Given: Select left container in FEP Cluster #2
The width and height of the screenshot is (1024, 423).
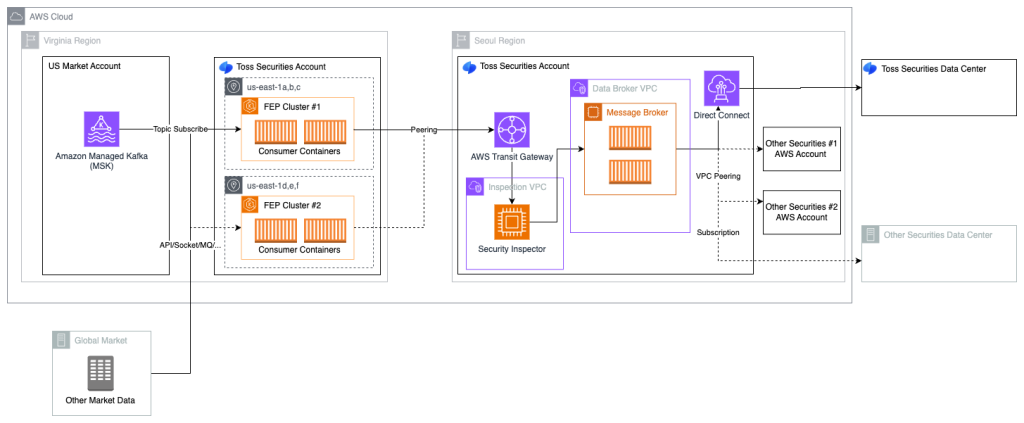Looking at the screenshot, I should (x=276, y=230).
